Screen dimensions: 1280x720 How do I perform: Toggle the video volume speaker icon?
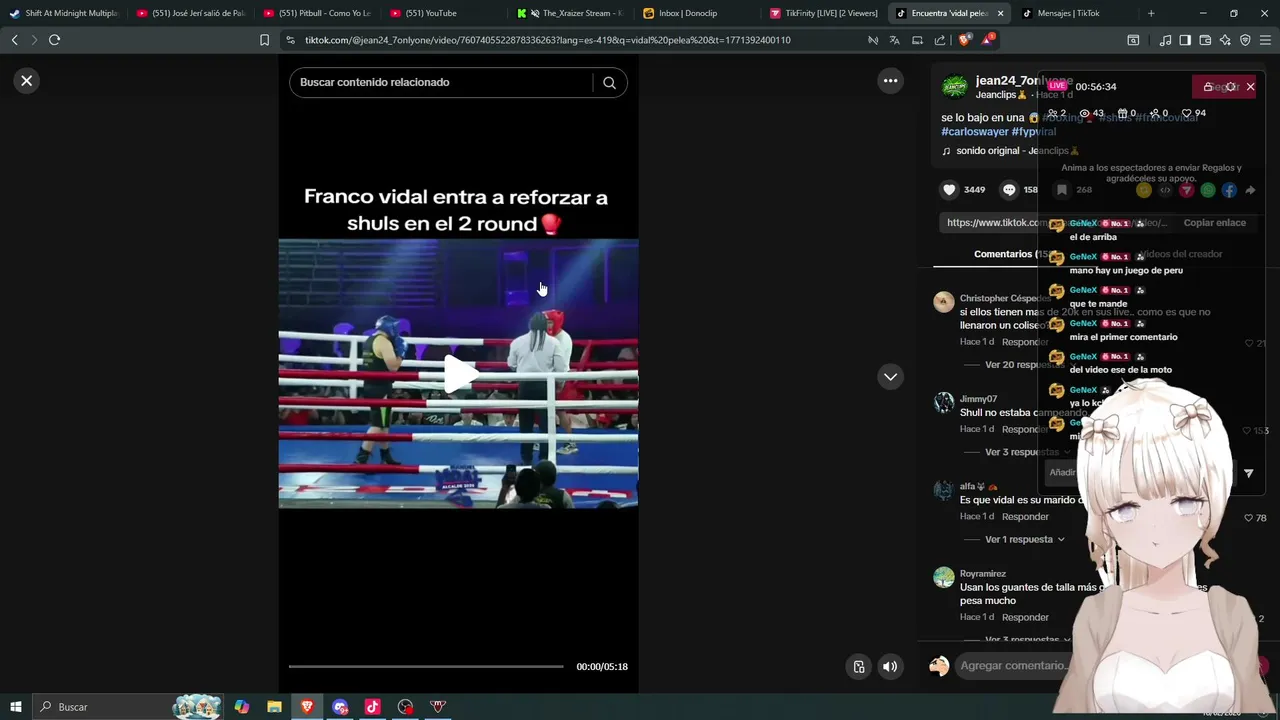890,667
